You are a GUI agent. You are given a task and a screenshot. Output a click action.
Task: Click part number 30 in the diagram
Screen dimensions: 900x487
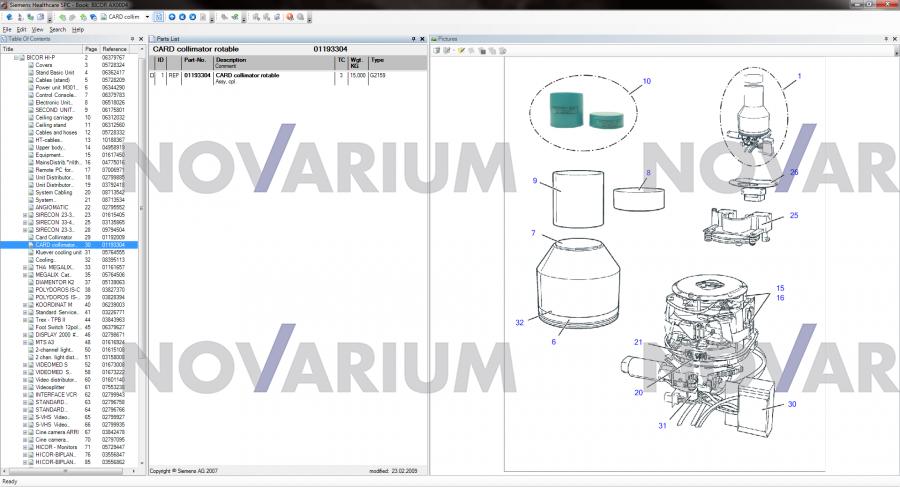click(792, 404)
